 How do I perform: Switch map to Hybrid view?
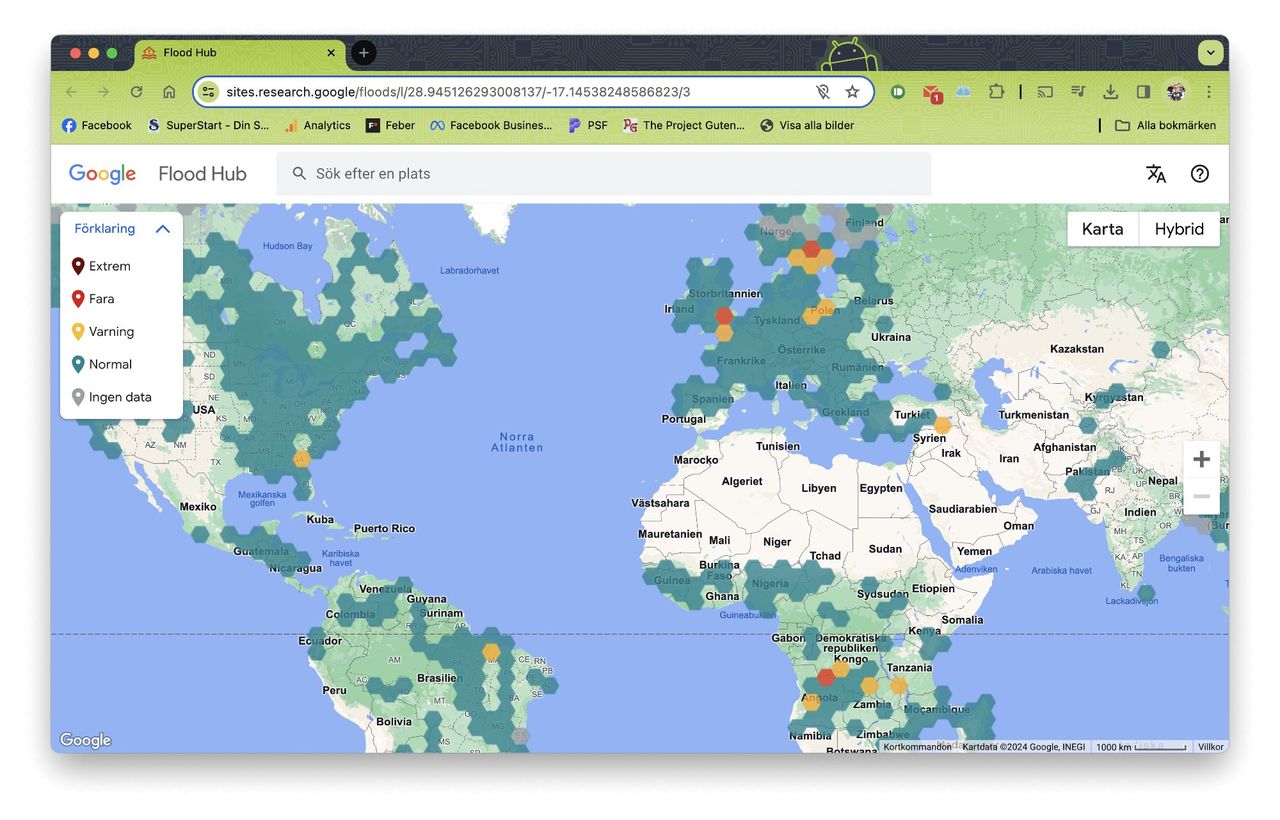1179,229
